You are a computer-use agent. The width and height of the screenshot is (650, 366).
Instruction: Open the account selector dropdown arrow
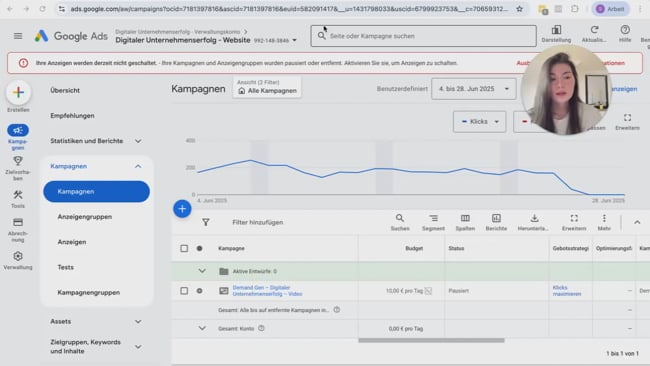tap(294, 41)
